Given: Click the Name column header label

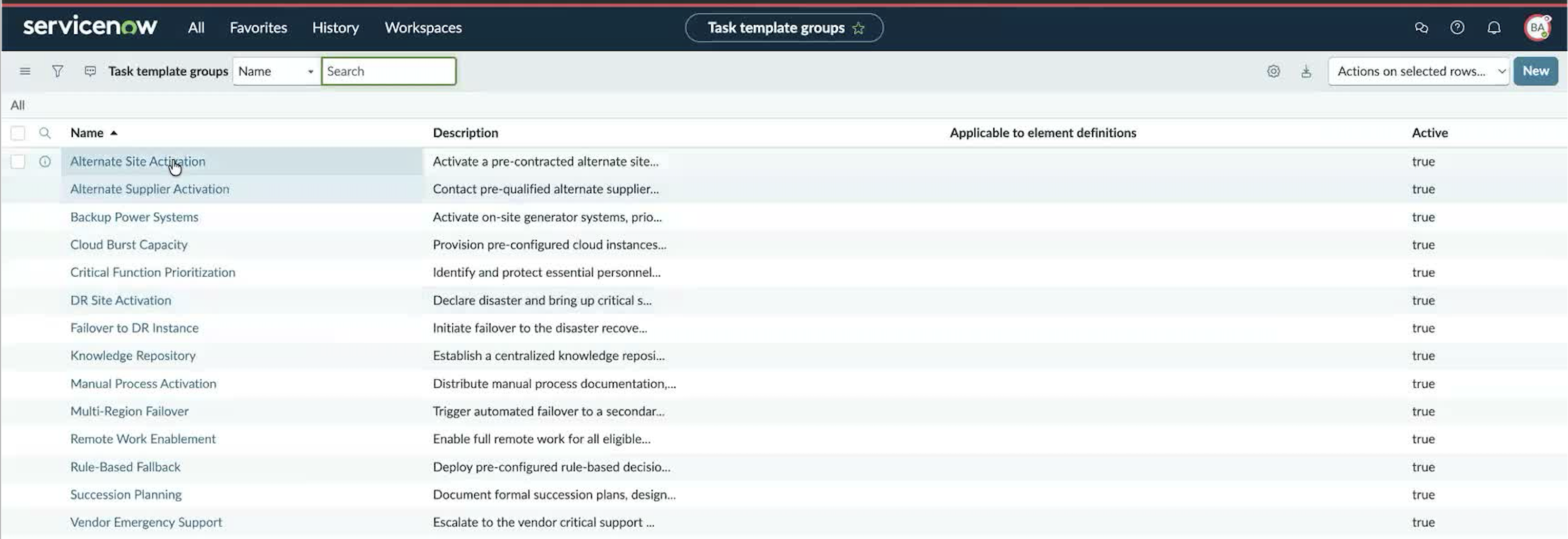Looking at the screenshot, I should tap(87, 133).
